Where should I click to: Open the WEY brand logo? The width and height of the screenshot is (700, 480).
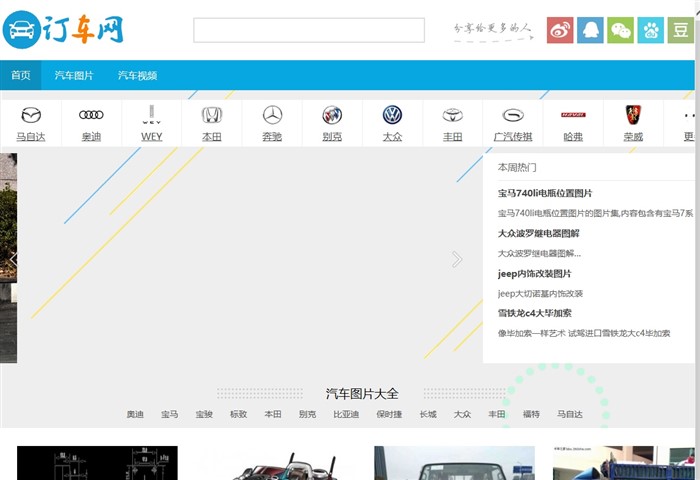coord(151,115)
